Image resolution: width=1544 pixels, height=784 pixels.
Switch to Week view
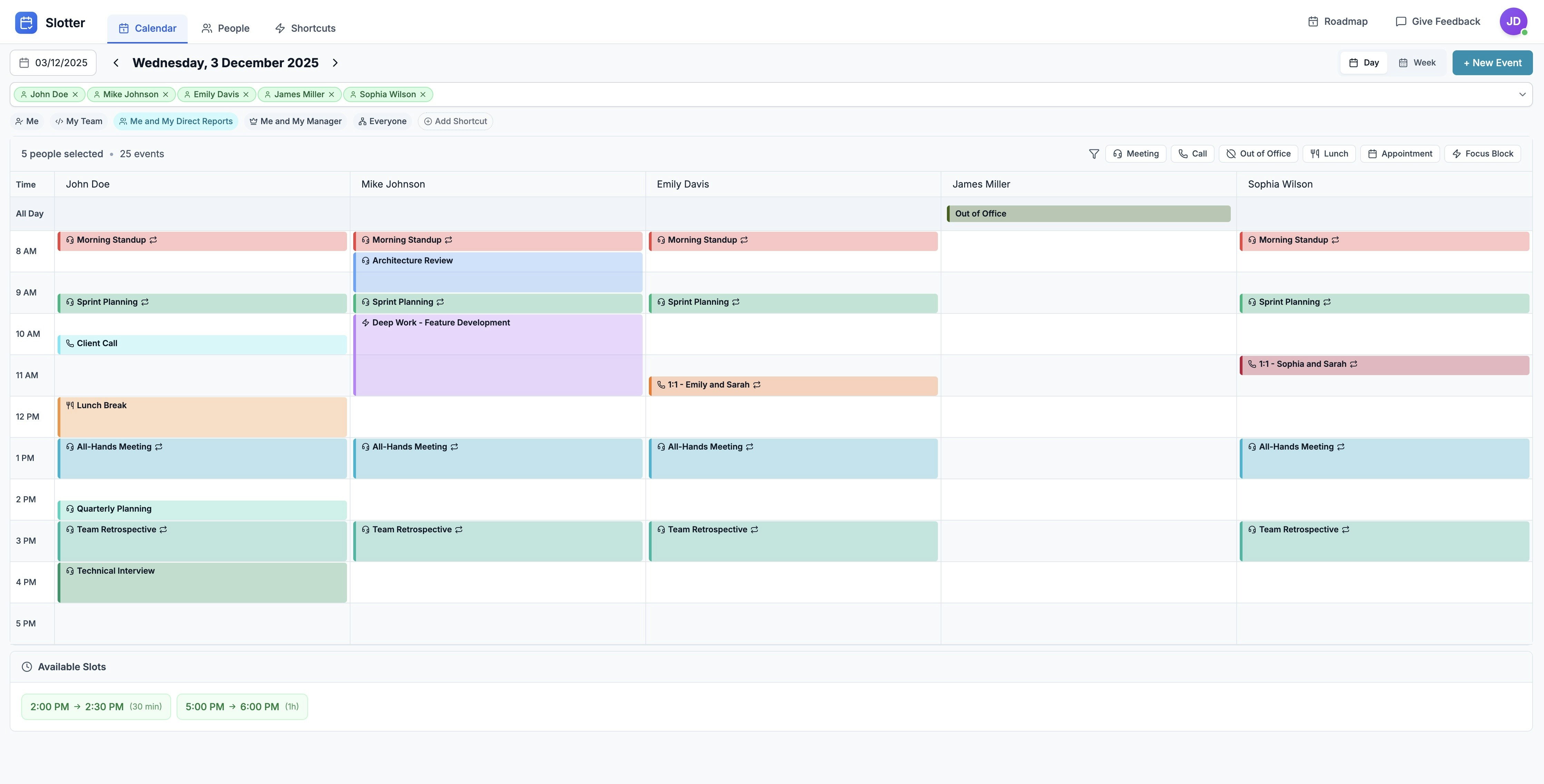coord(1416,63)
